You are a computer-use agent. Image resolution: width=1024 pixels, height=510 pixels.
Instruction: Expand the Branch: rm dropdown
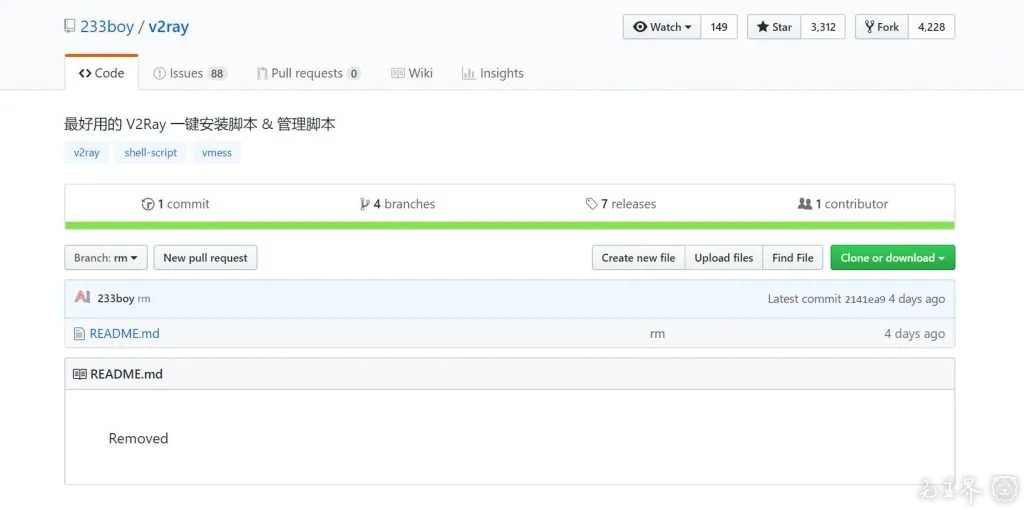tap(106, 257)
